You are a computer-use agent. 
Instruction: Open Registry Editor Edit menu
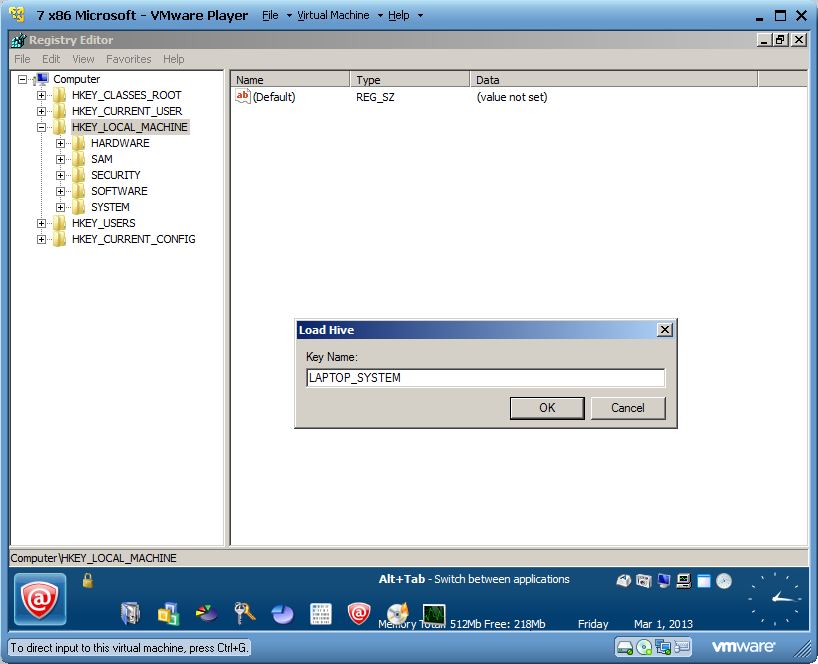tap(51, 59)
